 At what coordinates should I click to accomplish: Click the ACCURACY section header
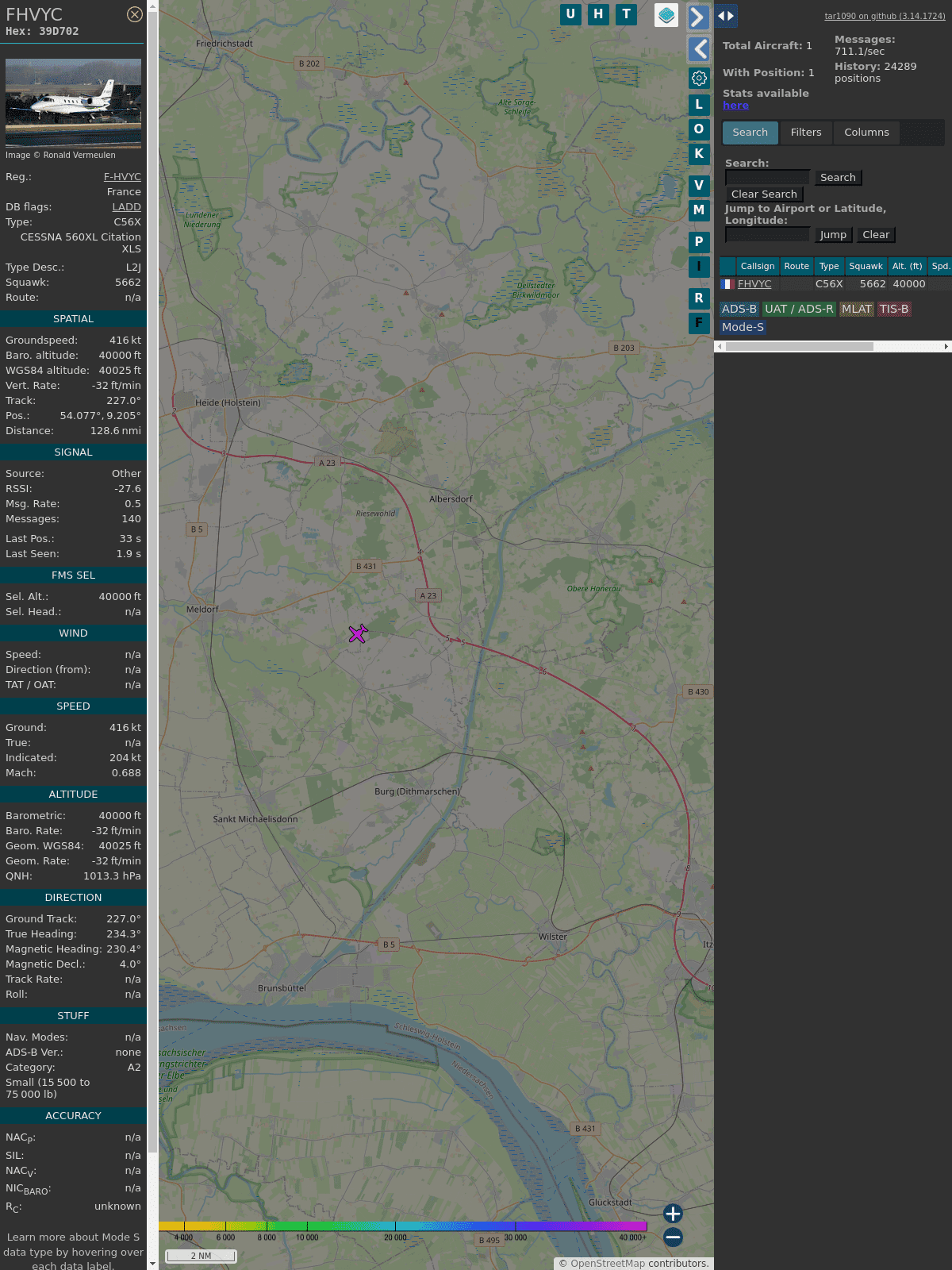[x=73, y=1116]
